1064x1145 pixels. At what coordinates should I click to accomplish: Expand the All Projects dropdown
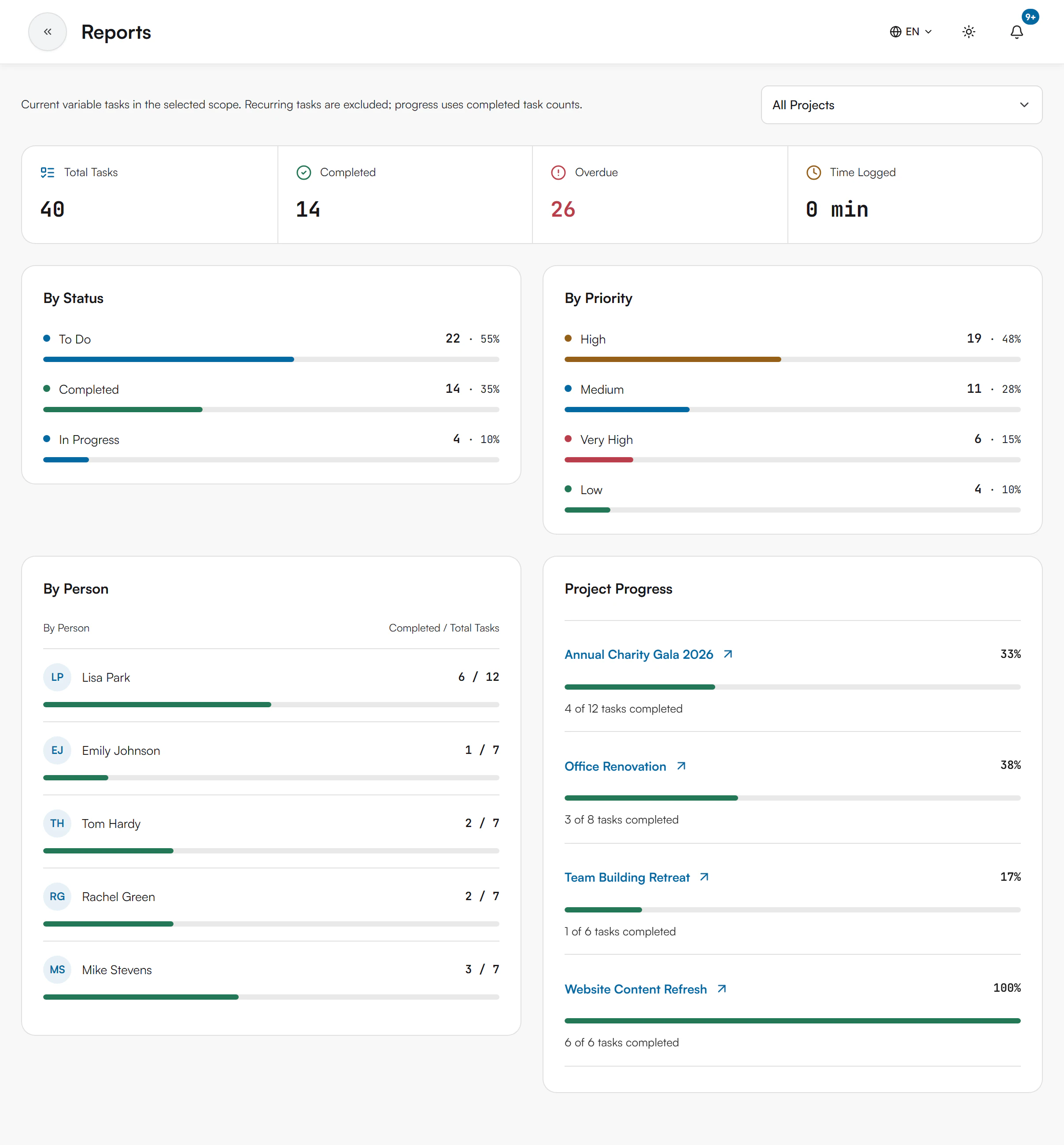[x=901, y=105]
